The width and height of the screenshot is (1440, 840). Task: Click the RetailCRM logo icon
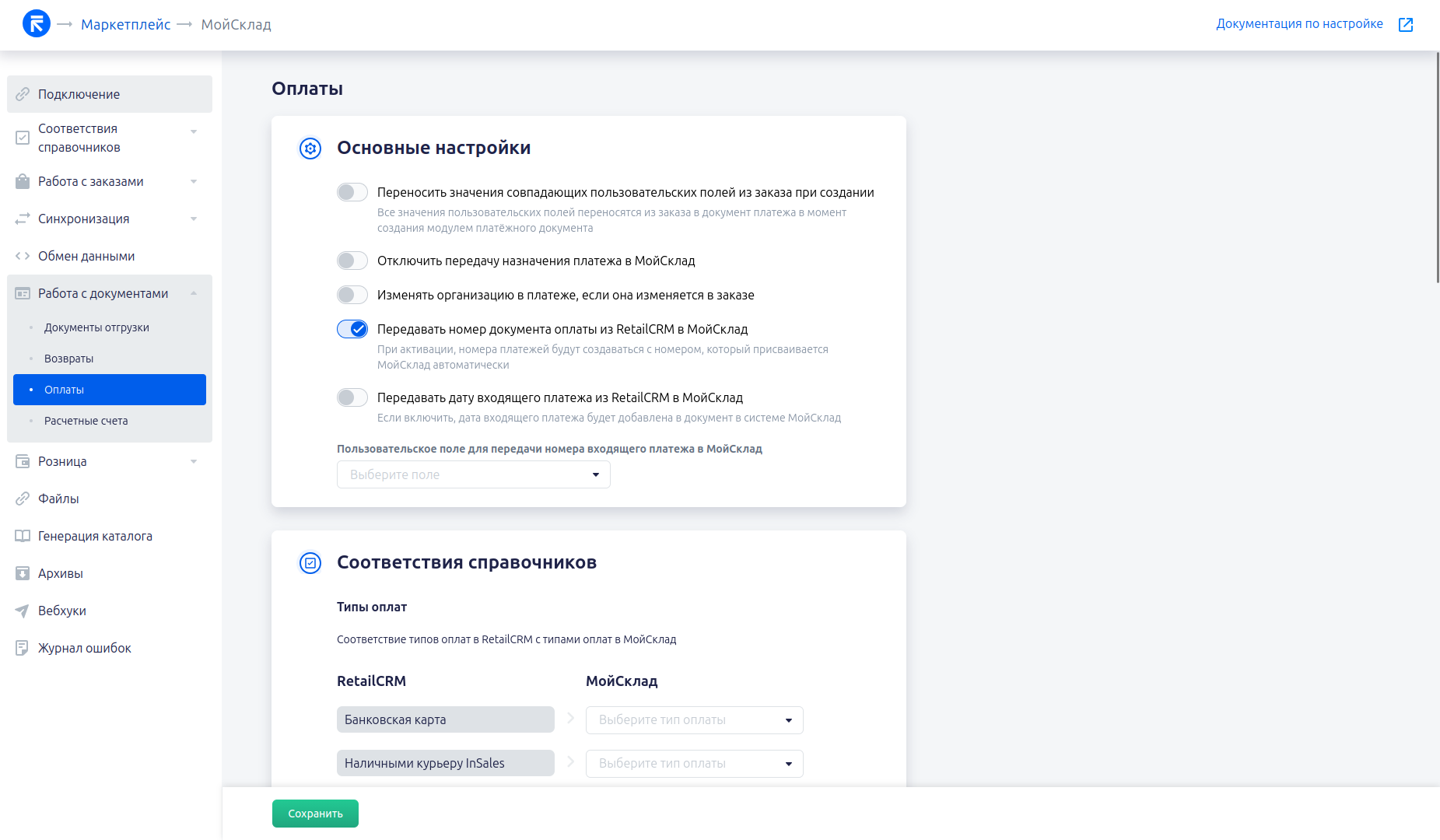[x=37, y=24]
